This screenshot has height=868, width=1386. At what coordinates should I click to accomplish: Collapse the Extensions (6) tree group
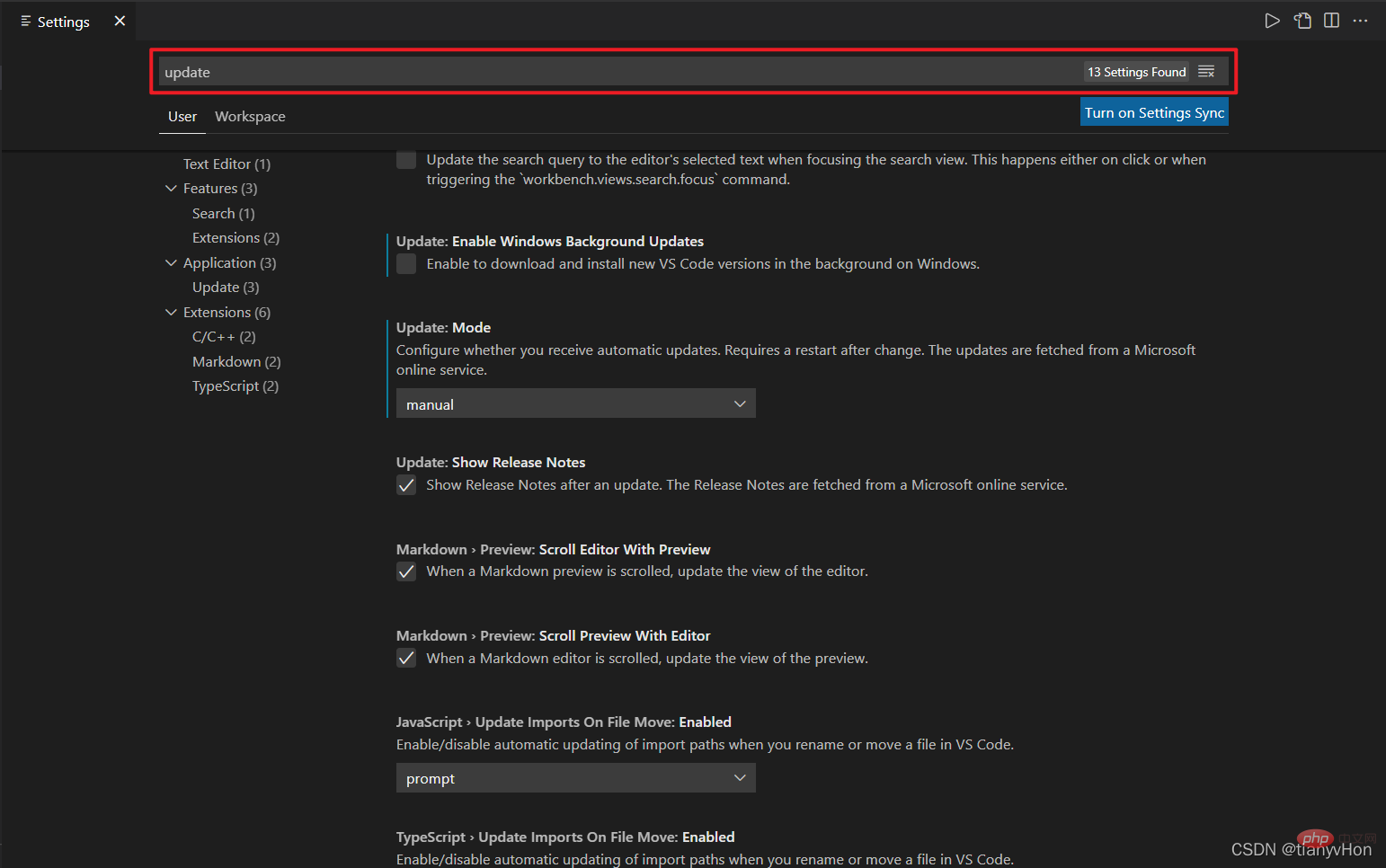[172, 313]
